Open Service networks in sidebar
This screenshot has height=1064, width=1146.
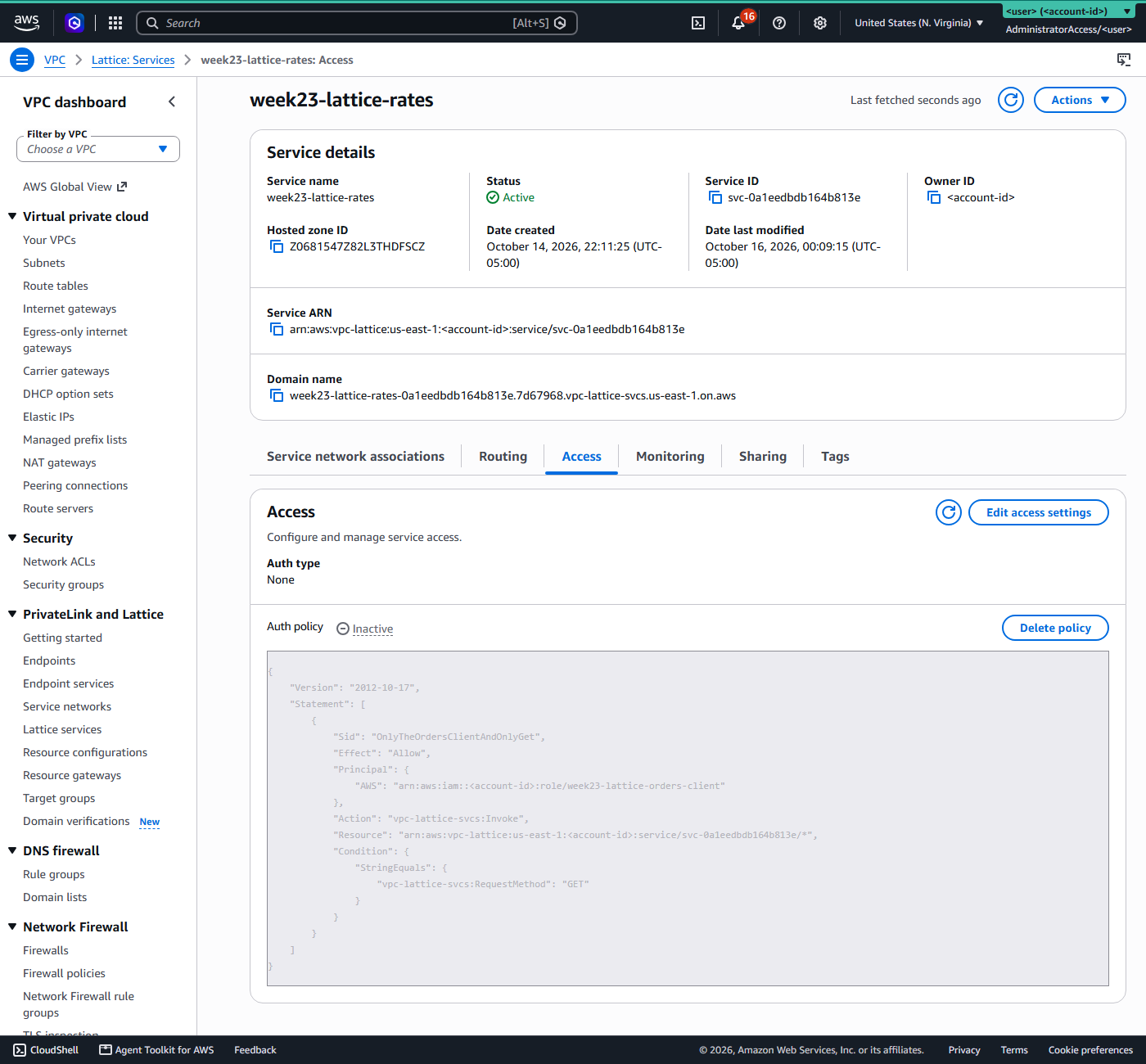click(67, 706)
